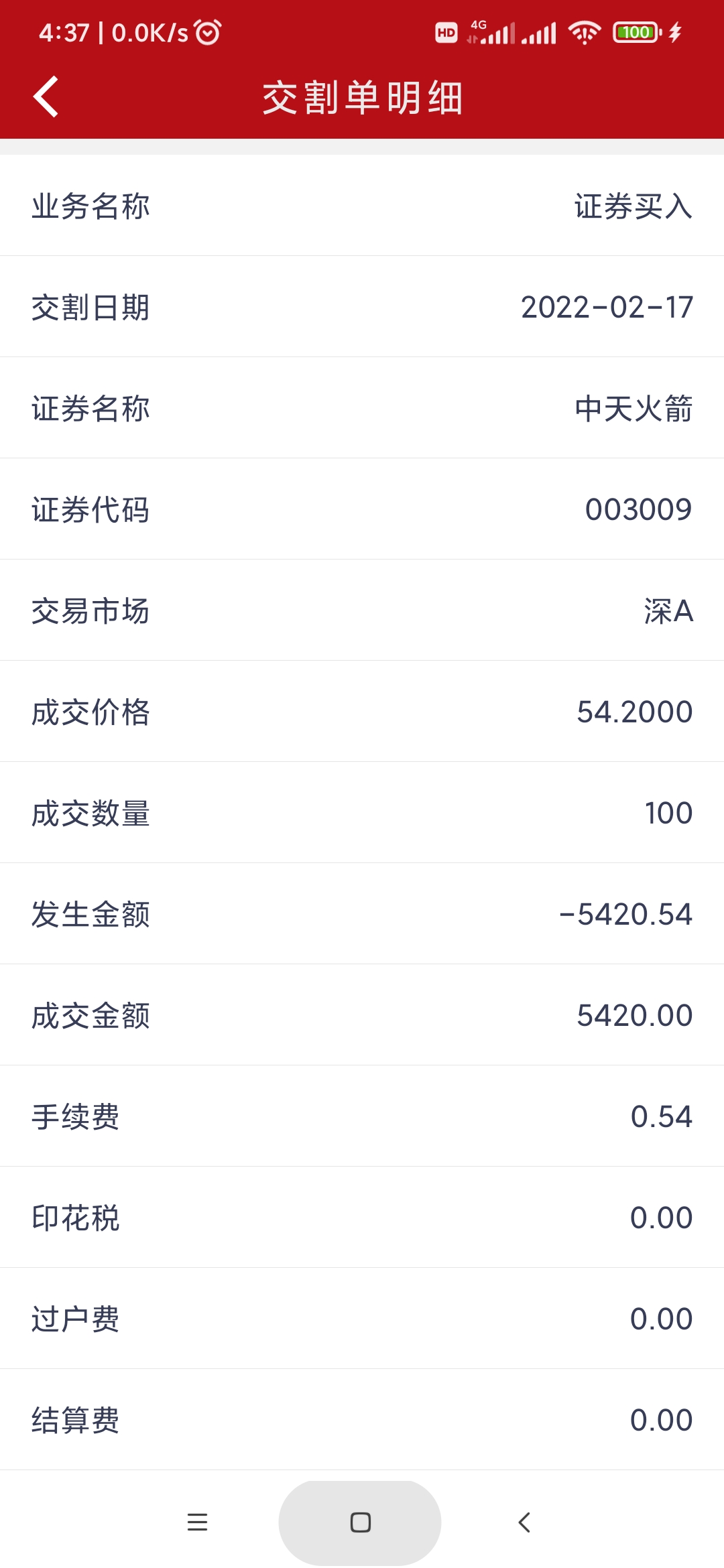The height and width of the screenshot is (1568, 724).
Task: Tap the security name 中天火箭
Action: [633, 408]
